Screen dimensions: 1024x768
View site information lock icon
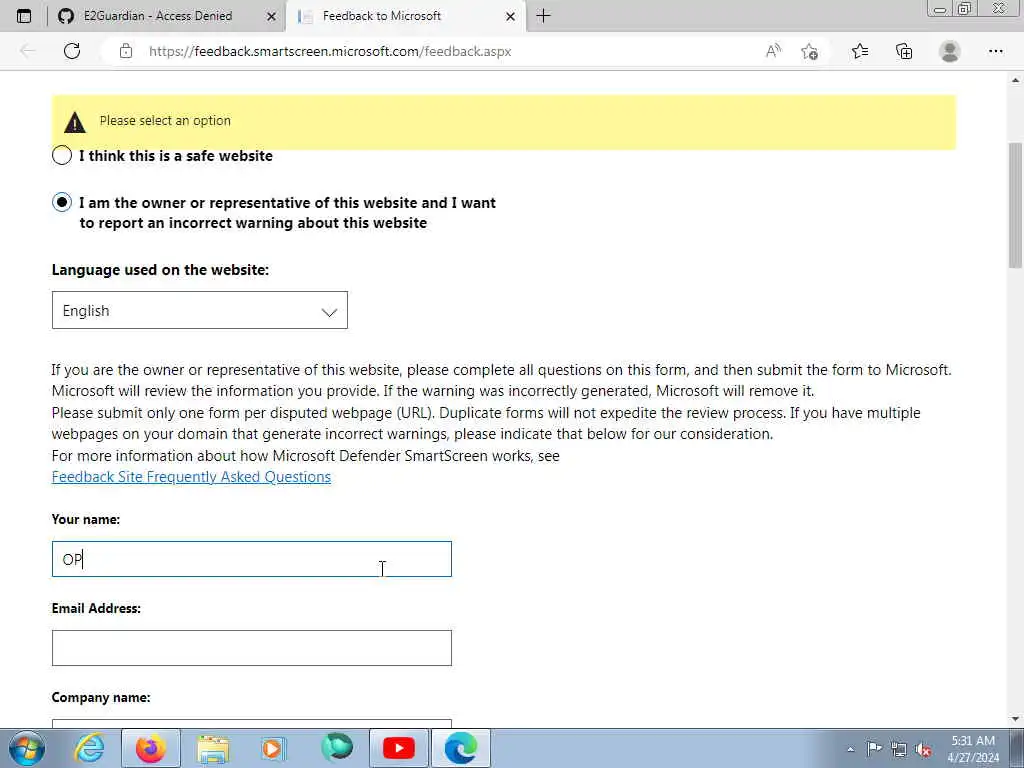click(126, 51)
